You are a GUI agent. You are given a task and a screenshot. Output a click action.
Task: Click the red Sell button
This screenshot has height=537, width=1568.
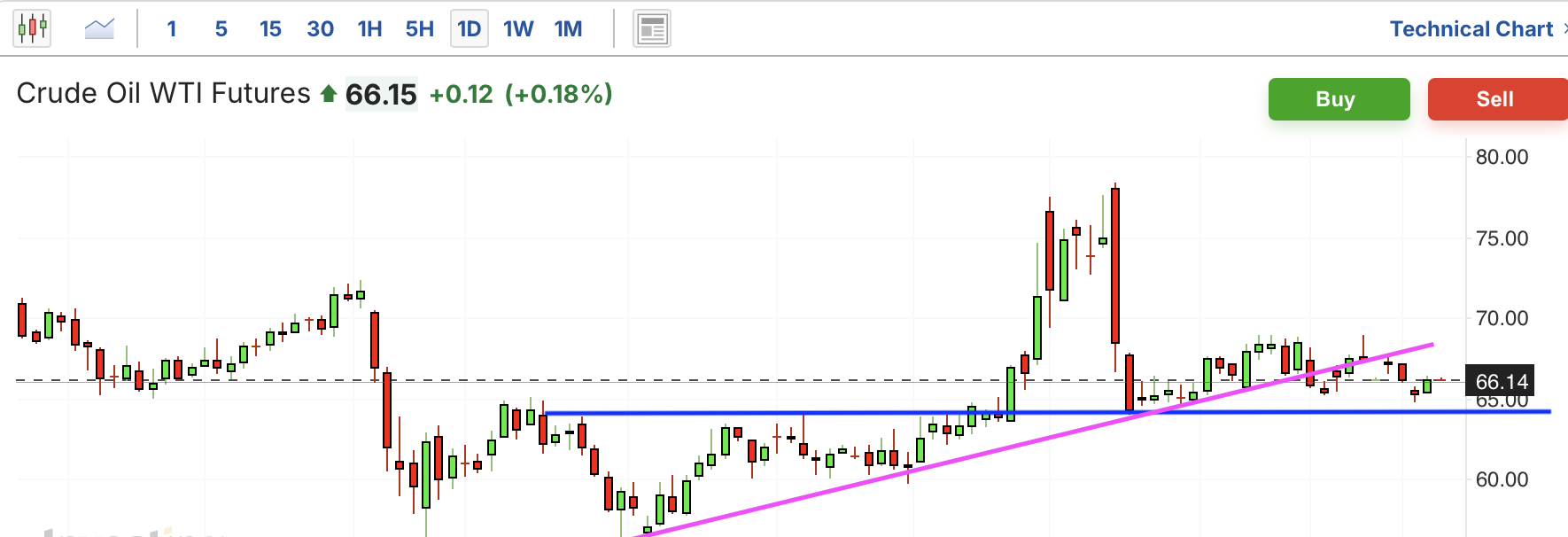pyautogui.click(x=1497, y=99)
